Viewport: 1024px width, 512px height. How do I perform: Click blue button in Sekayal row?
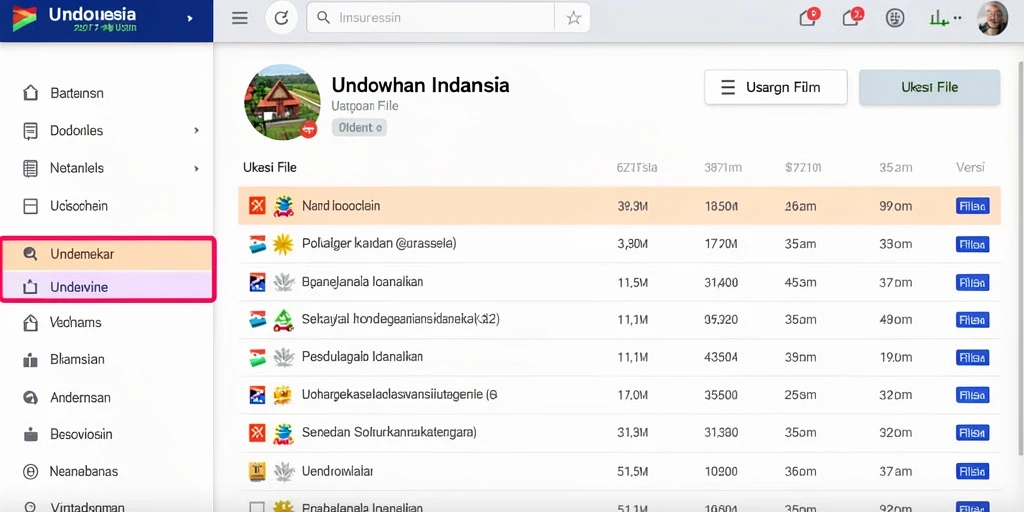pos(972,320)
